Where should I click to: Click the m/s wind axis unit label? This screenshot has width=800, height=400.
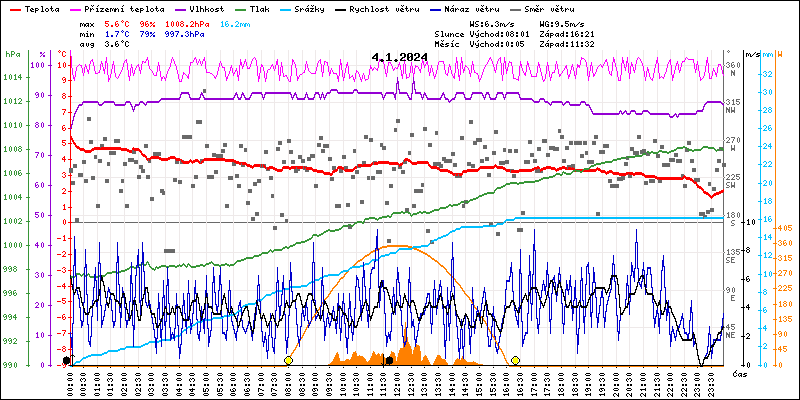click(751, 53)
